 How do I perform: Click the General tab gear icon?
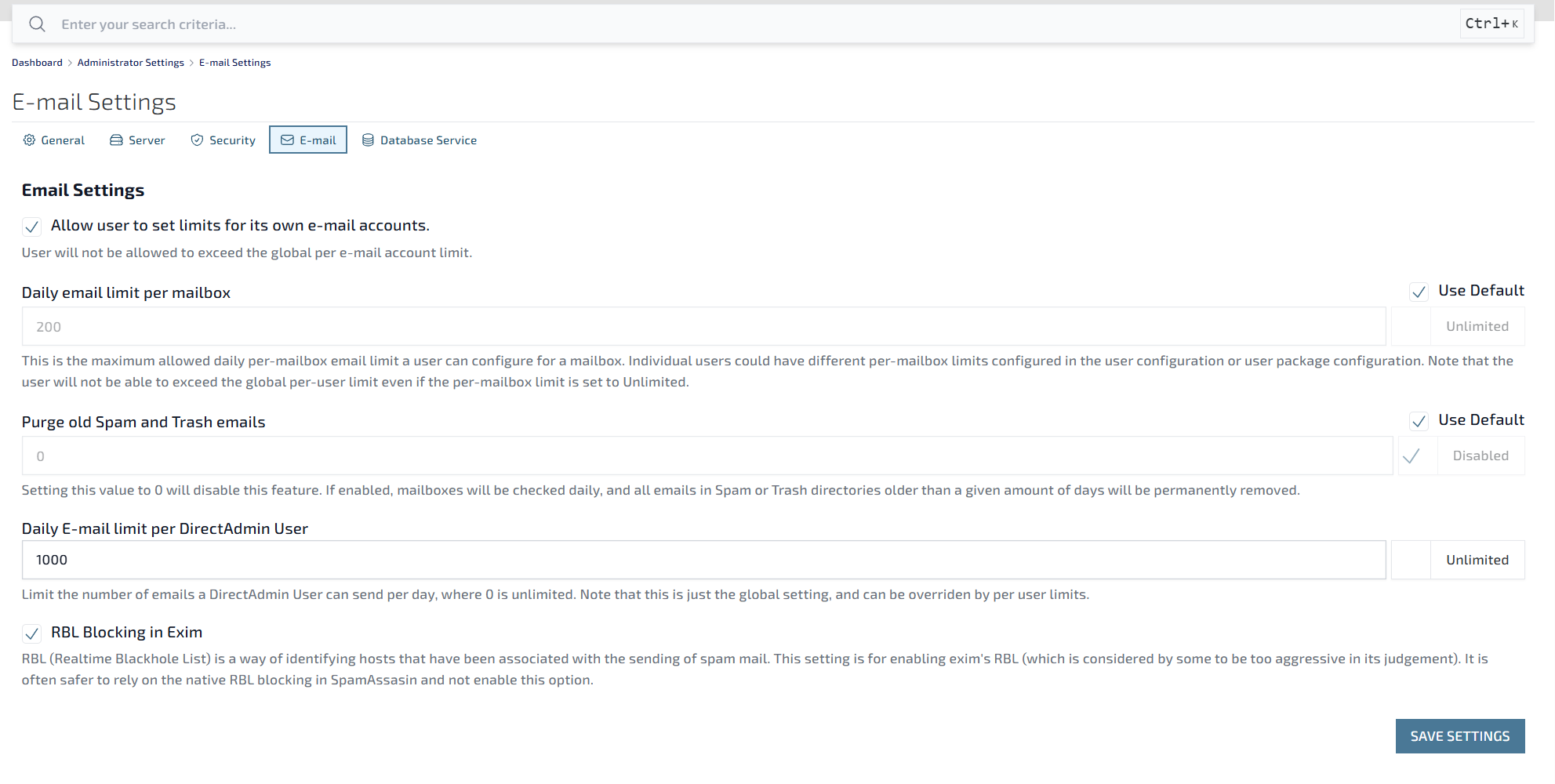pyautogui.click(x=29, y=140)
